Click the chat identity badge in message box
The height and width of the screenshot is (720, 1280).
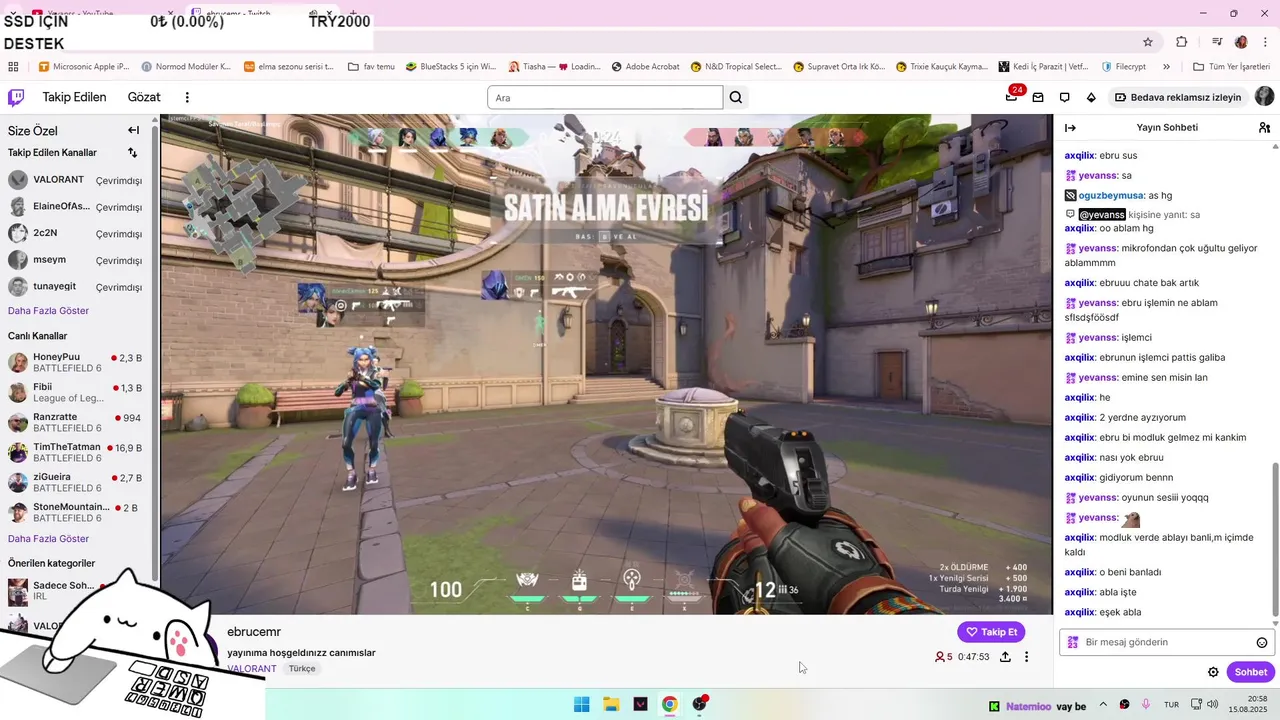click(1073, 643)
